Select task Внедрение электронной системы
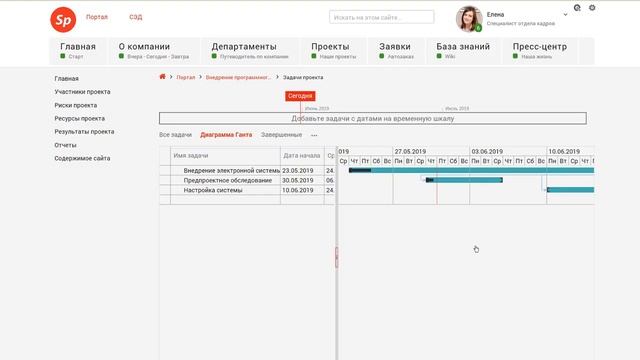The height and width of the screenshot is (360, 640). click(231, 170)
